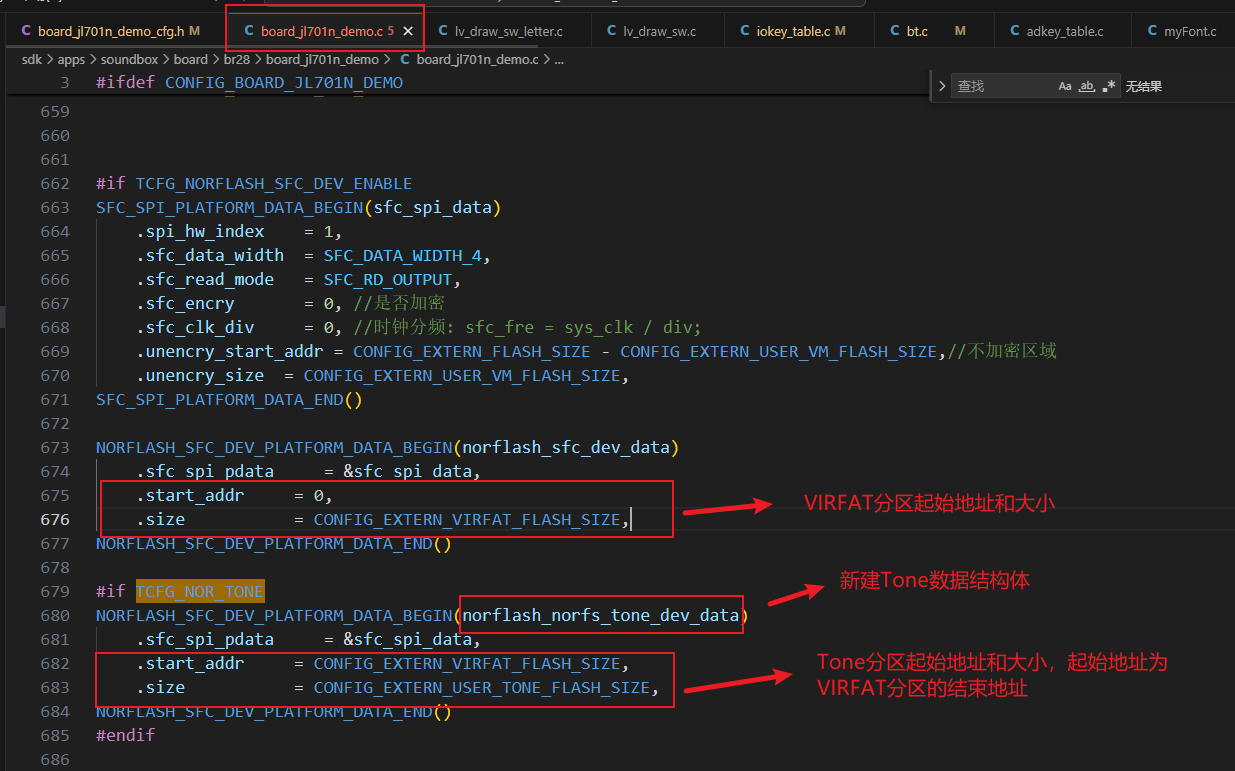This screenshot has height=771, width=1235.
Task: Click CONFIG_EXTERN_VIRFAT_FLASH_SIZE on line 676
Action: [467, 520]
